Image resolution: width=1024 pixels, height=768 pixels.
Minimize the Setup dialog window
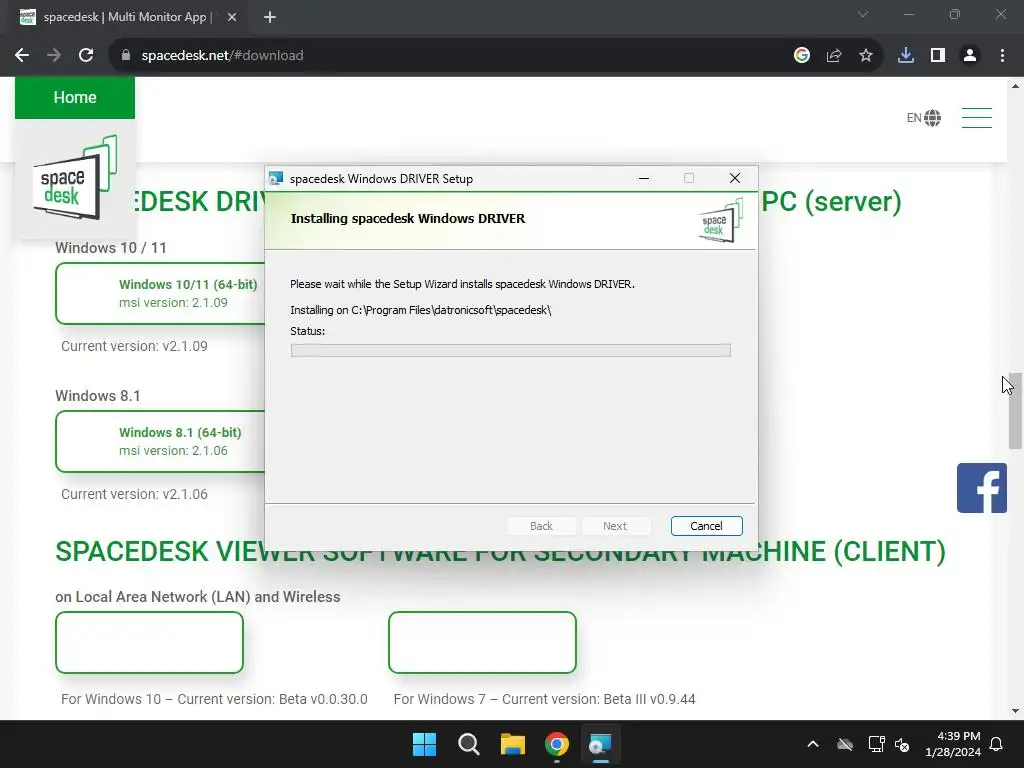click(644, 178)
